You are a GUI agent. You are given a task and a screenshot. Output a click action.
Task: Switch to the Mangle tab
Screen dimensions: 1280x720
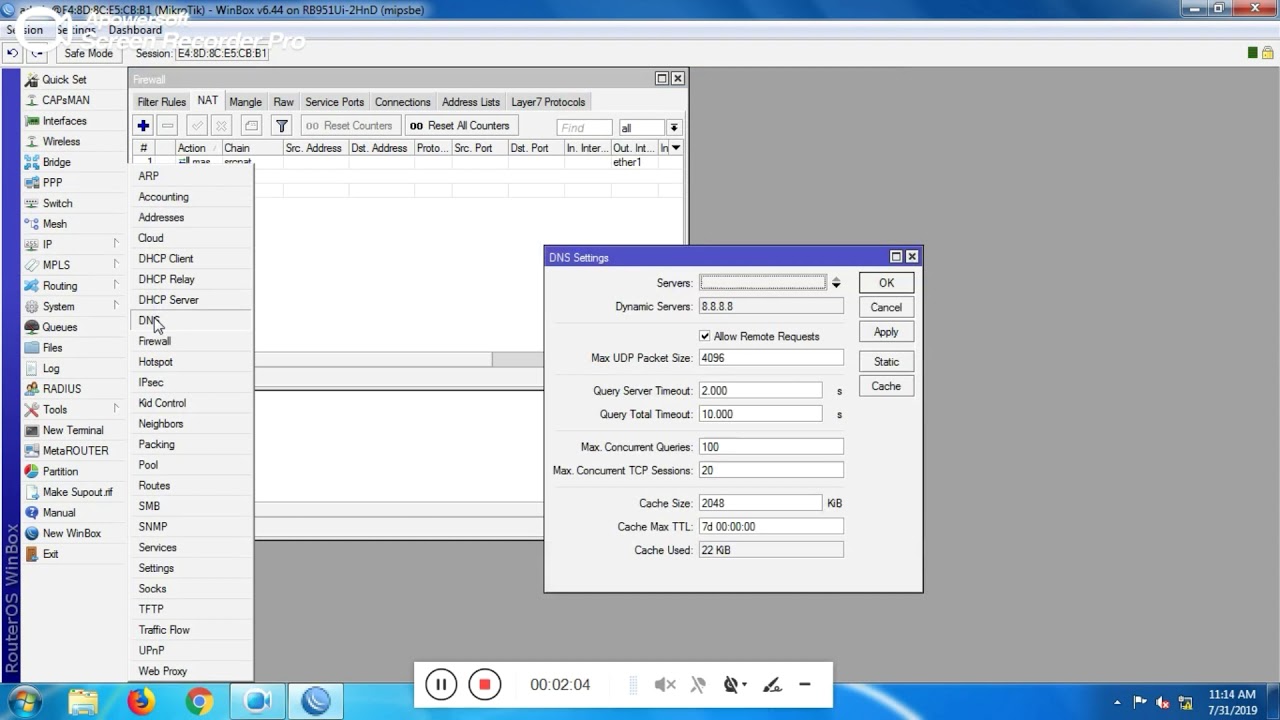tap(245, 102)
